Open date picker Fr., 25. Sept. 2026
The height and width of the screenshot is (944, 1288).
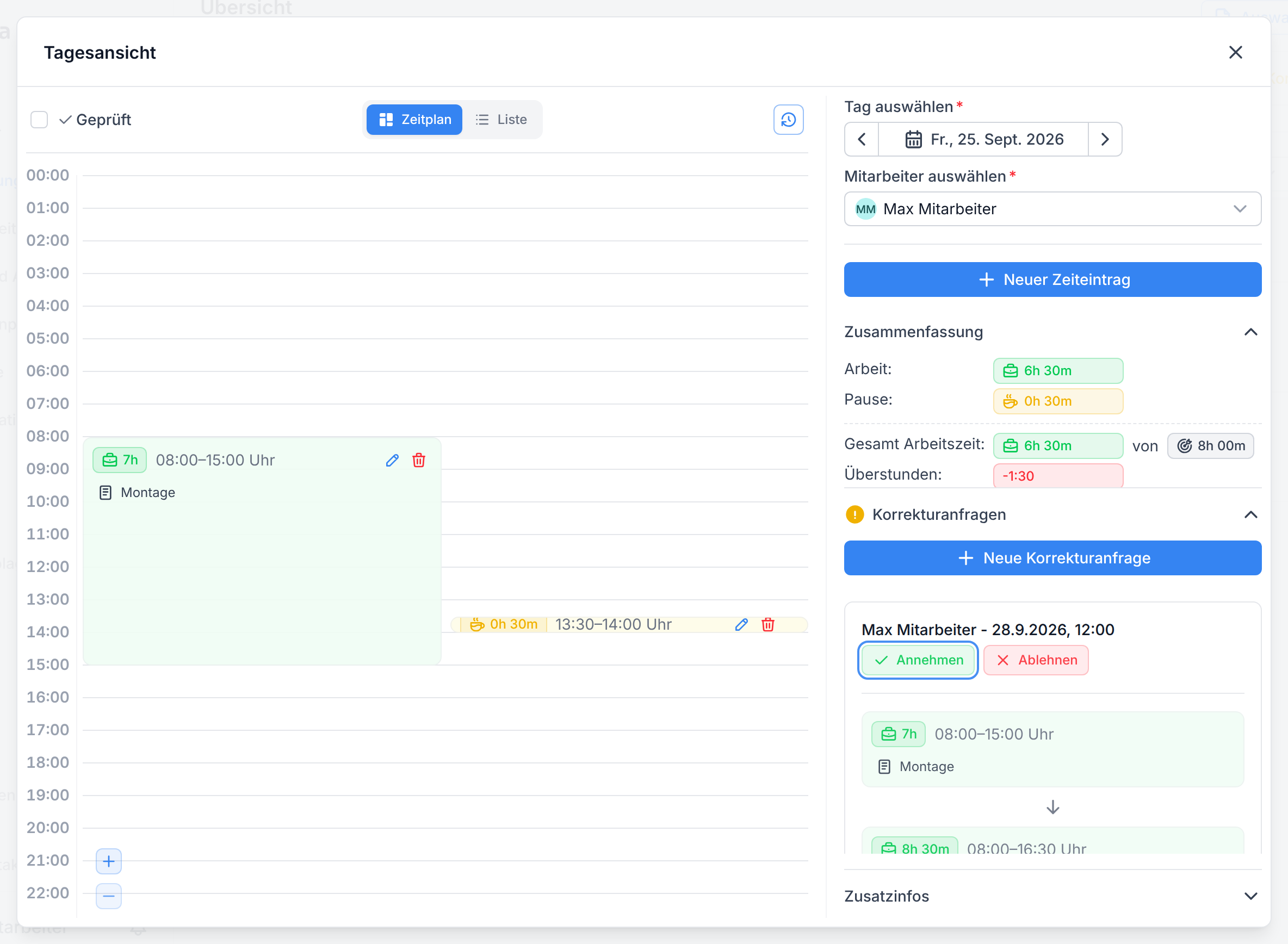coord(983,139)
